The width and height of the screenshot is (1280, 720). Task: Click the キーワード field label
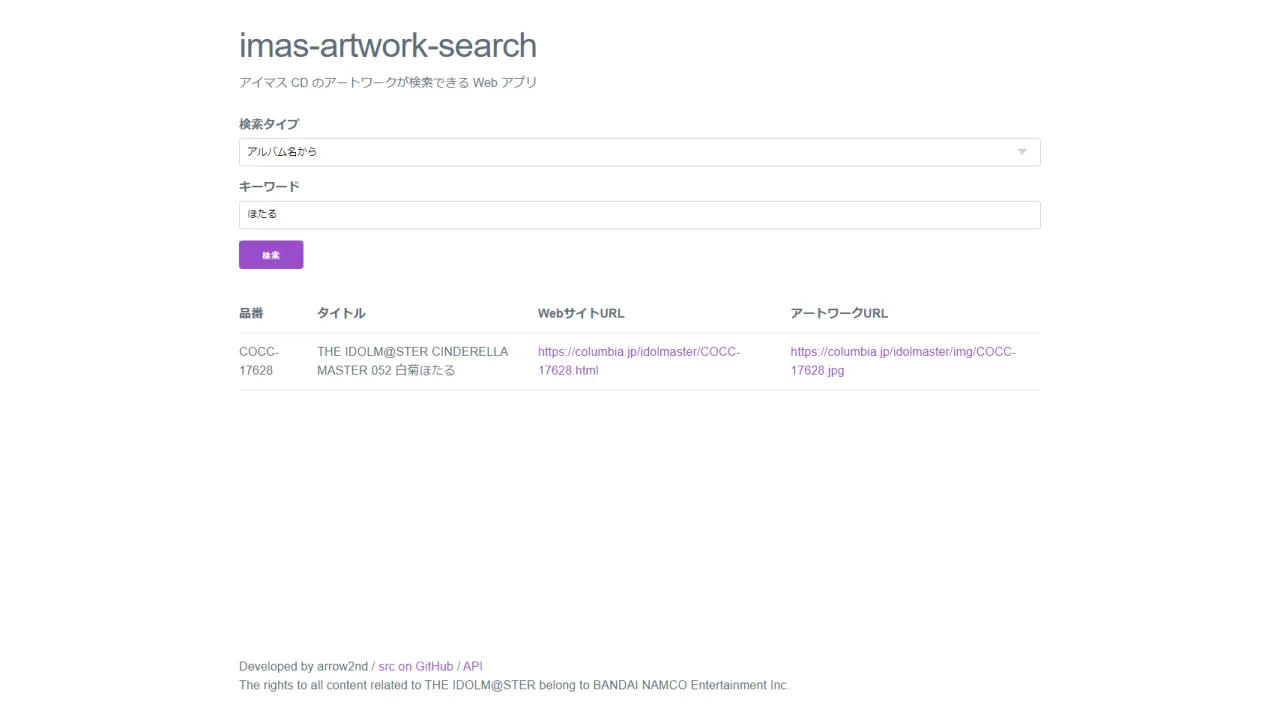click(x=269, y=186)
